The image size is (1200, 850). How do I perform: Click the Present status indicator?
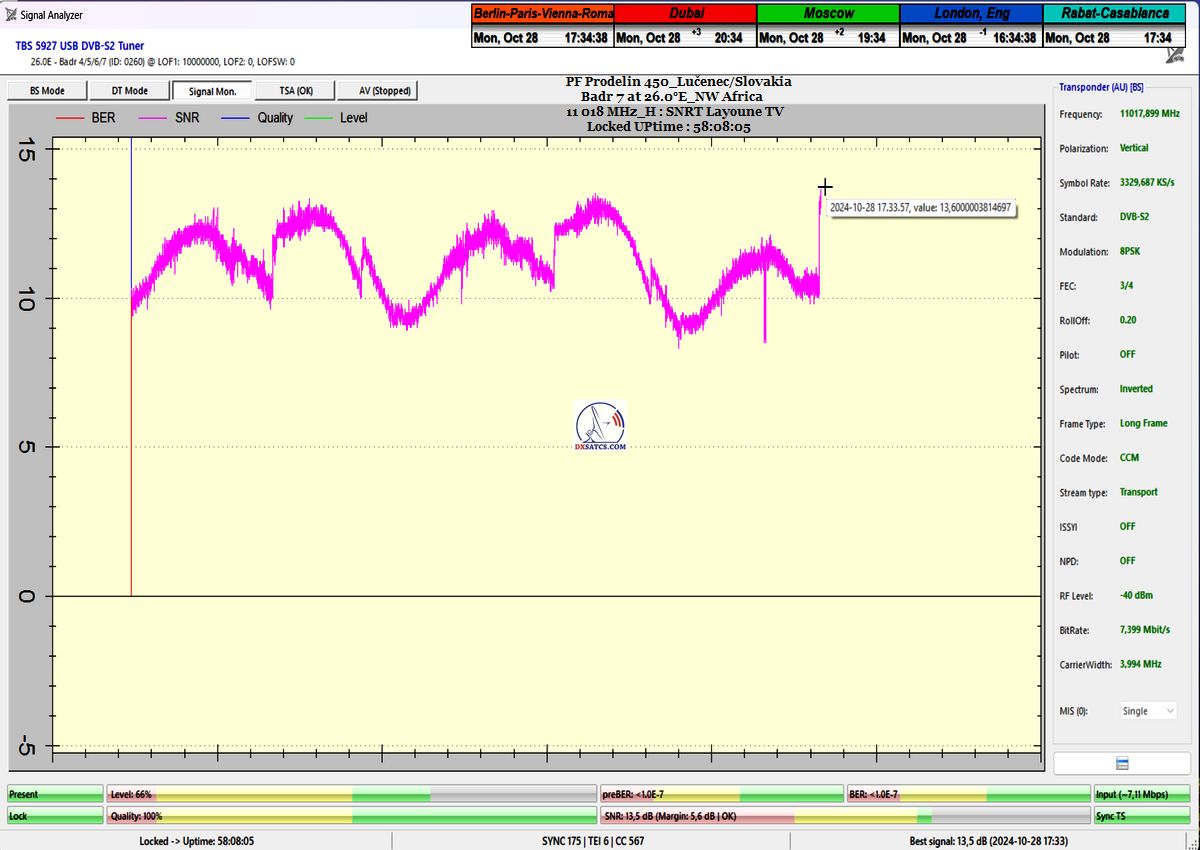(55, 794)
